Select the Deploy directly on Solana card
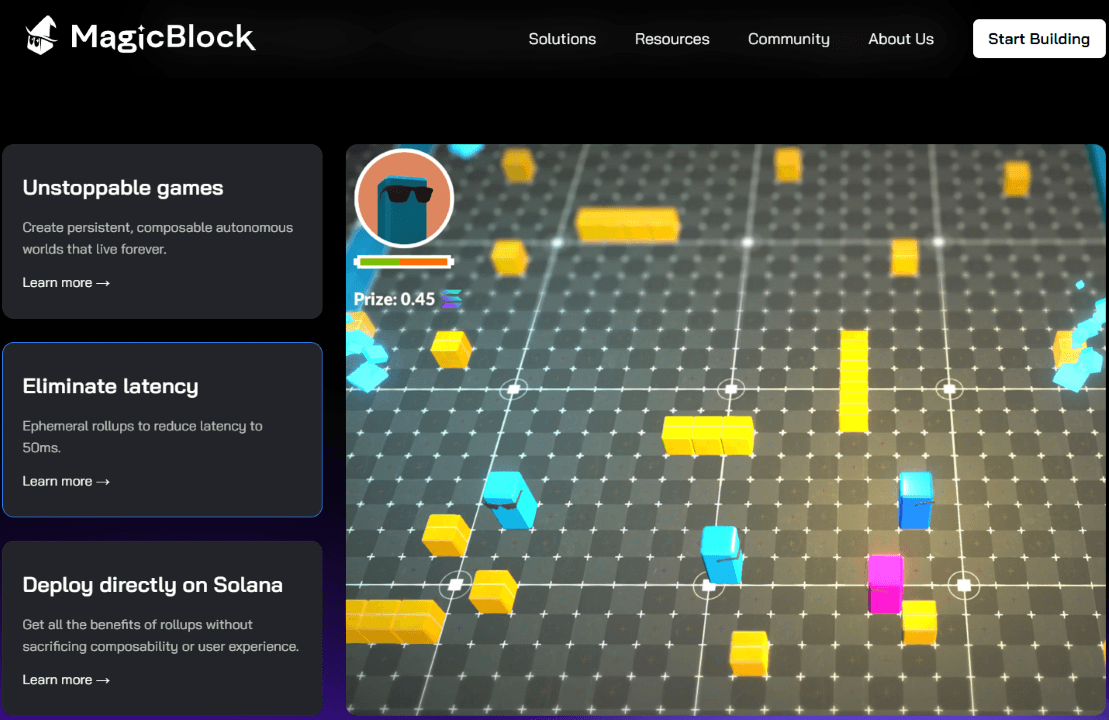The height and width of the screenshot is (720, 1109). (162, 628)
